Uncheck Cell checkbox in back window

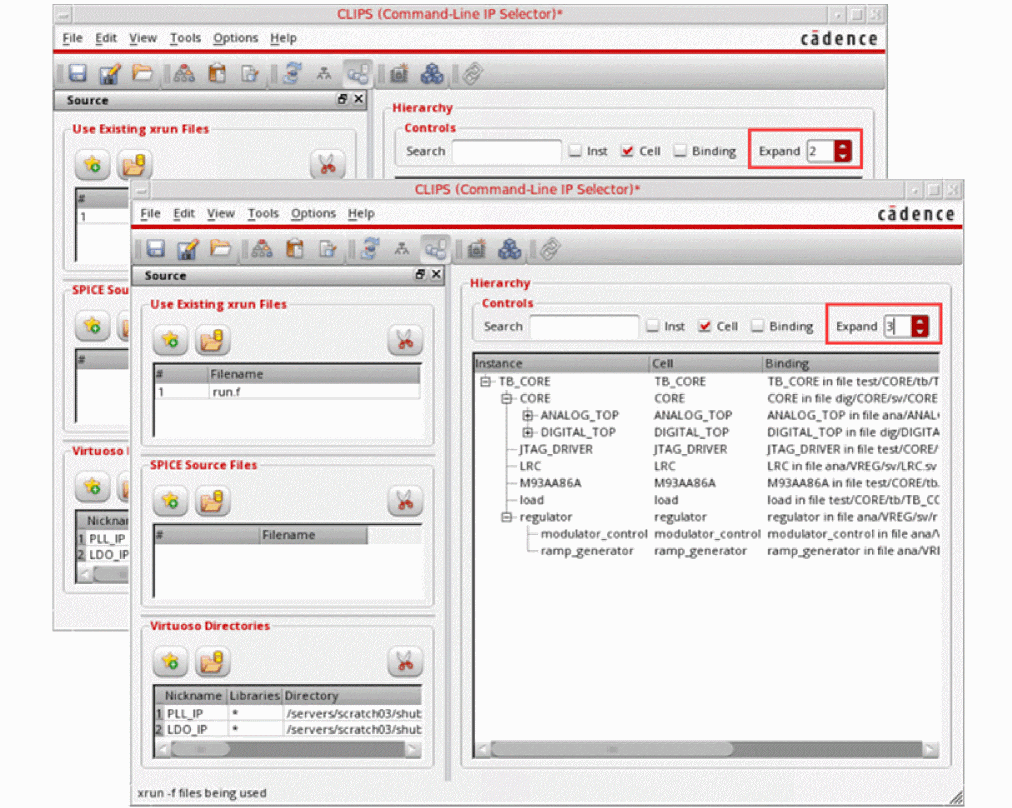pyautogui.click(x=627, y=150)
